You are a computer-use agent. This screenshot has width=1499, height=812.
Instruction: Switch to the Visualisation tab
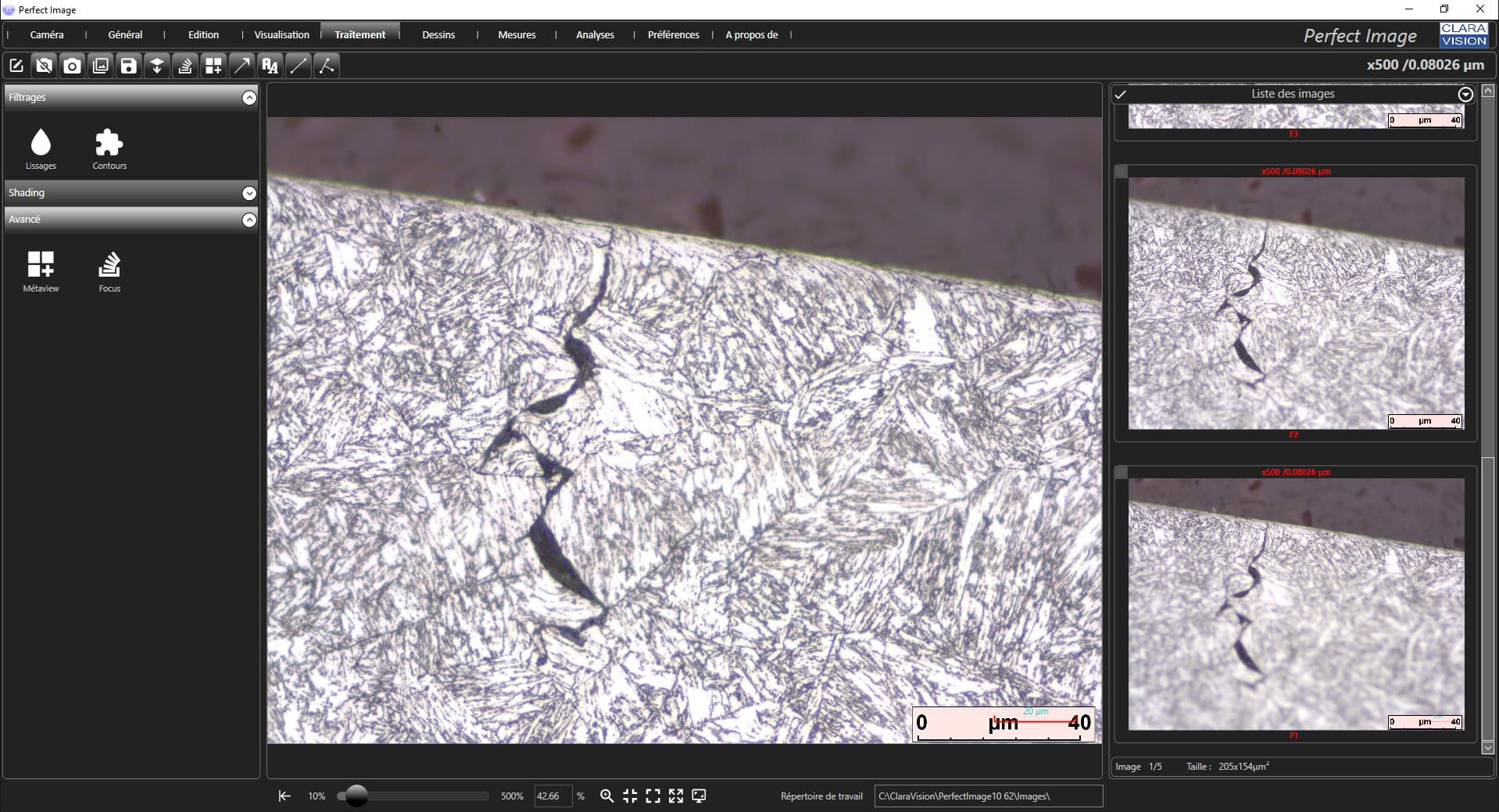click(x=281, y=34)
